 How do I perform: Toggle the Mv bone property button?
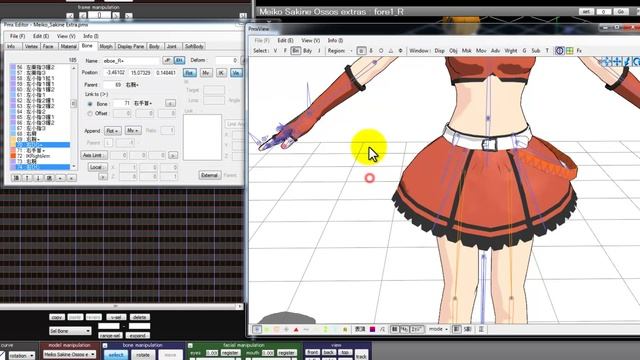coord(206,73)
